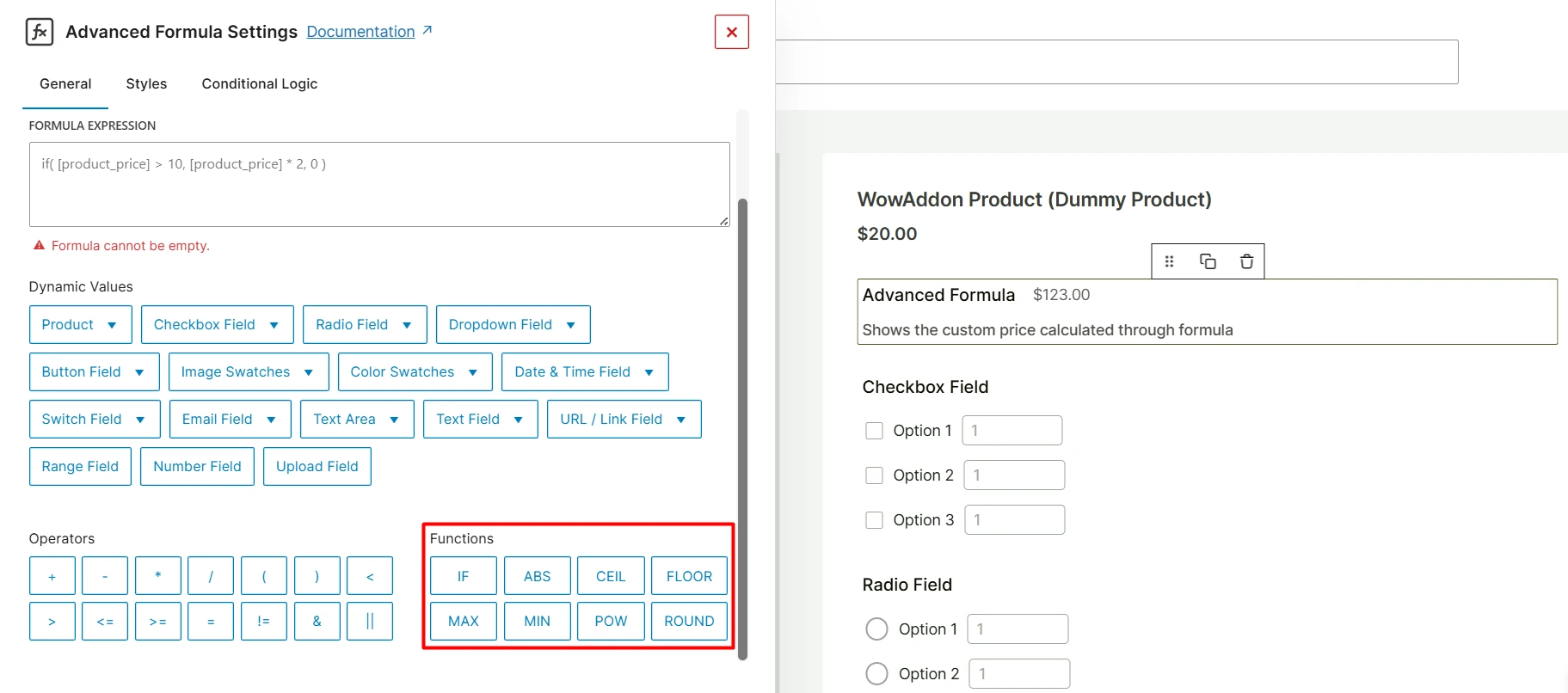Expand the Product dynamic value dropdown
This screenshot has height=693, width=1568.
tap(80, 325)
